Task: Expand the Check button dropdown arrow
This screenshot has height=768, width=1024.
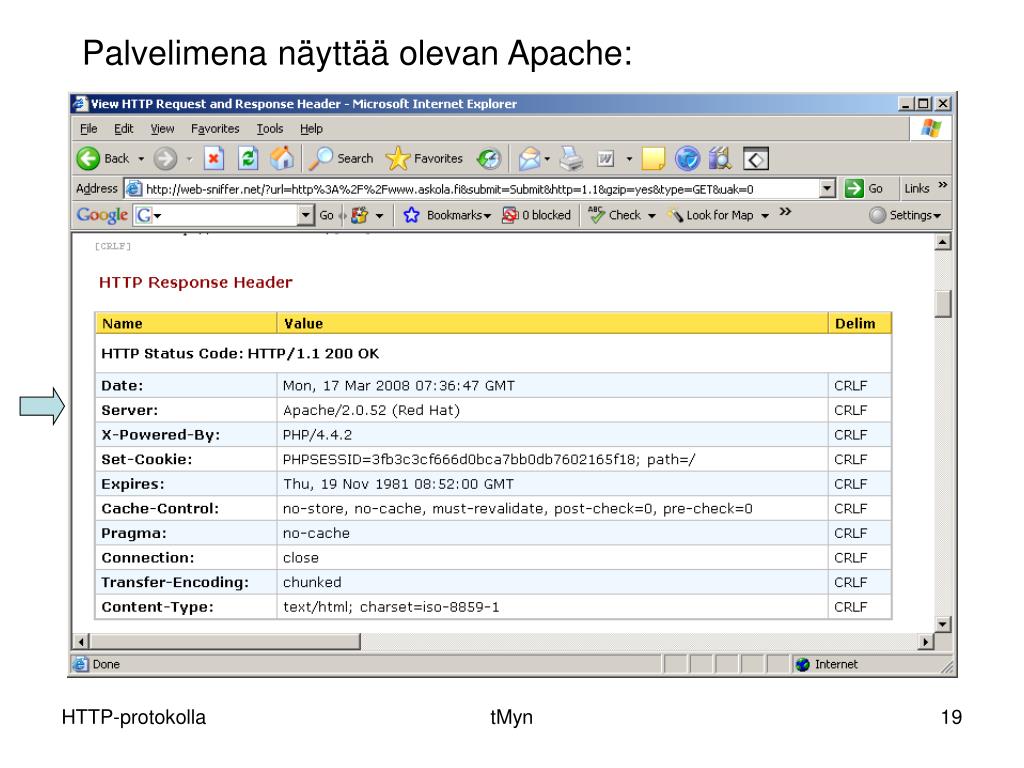Action: tap(651, 216)
